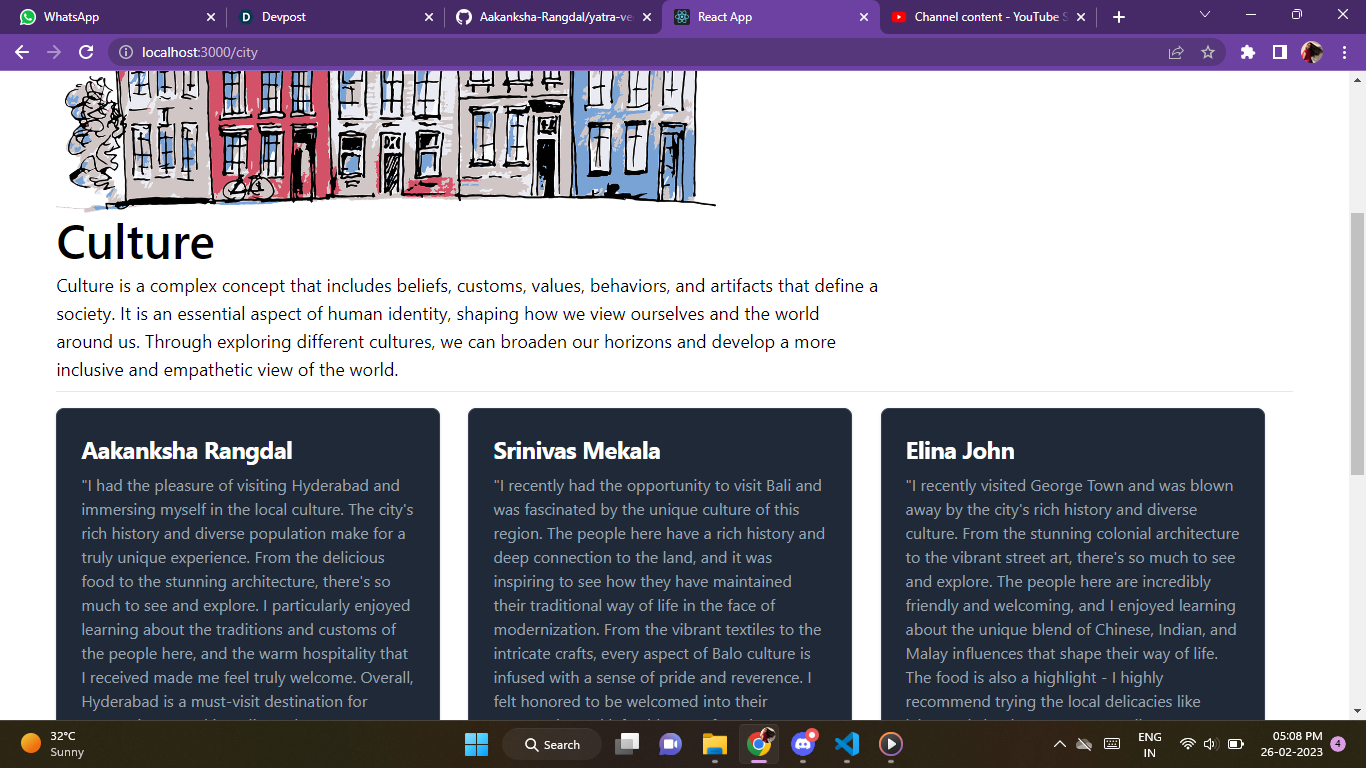Toggle the browser side panel

(x=1280, y=52)
